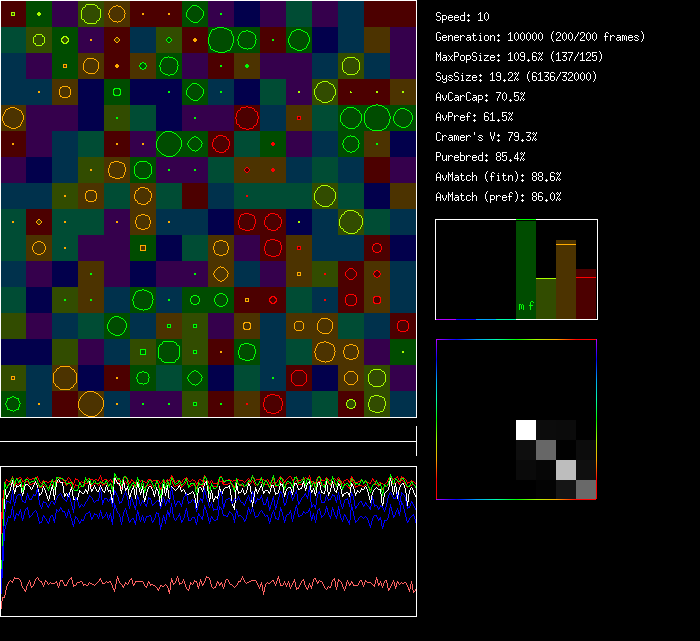This screenshot has height=641, width=700.
Task: Click the green 'm' label in the histogram
Action: point(521,306)
